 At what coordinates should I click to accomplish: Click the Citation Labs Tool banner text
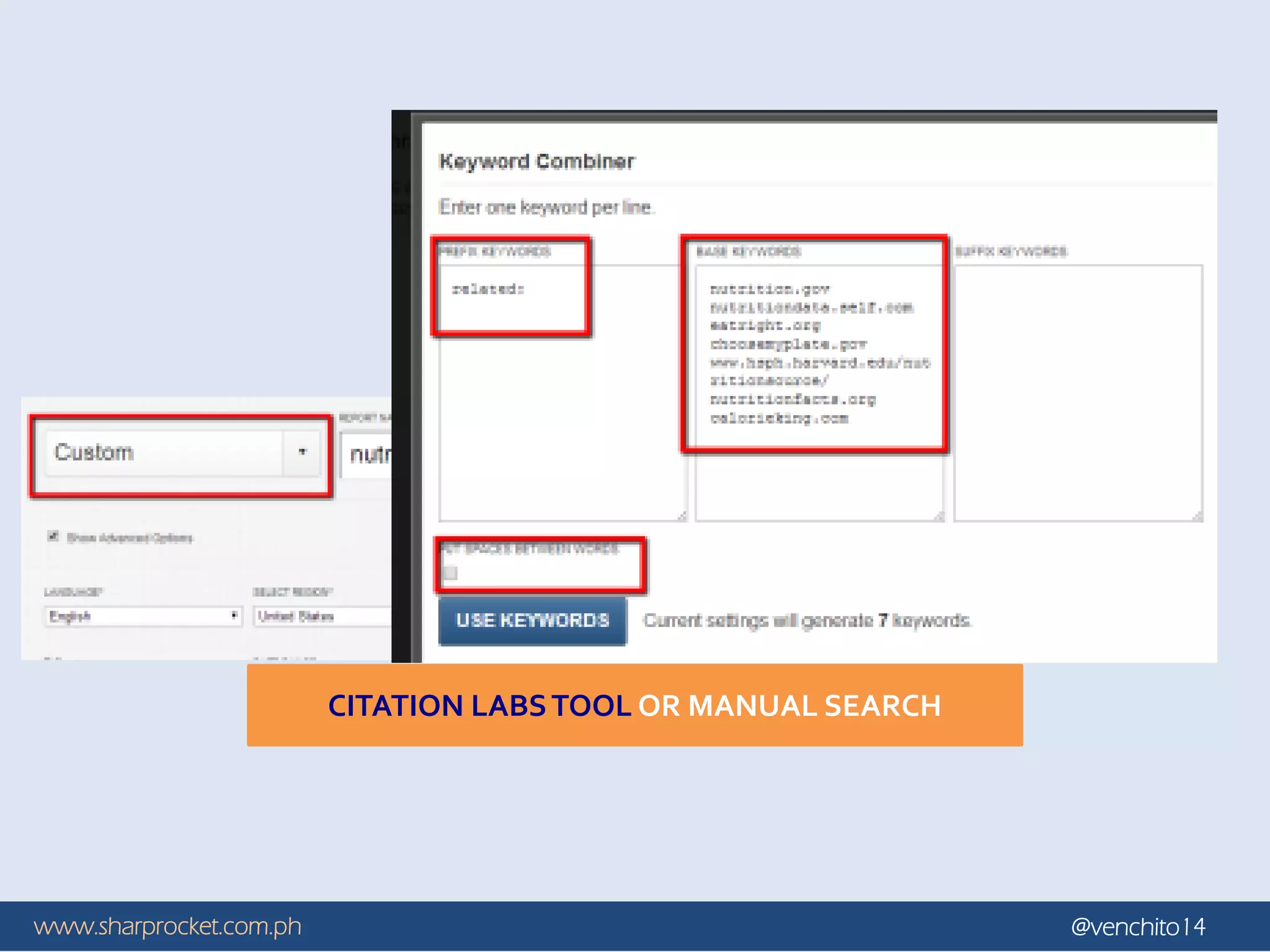click(479, 706)
